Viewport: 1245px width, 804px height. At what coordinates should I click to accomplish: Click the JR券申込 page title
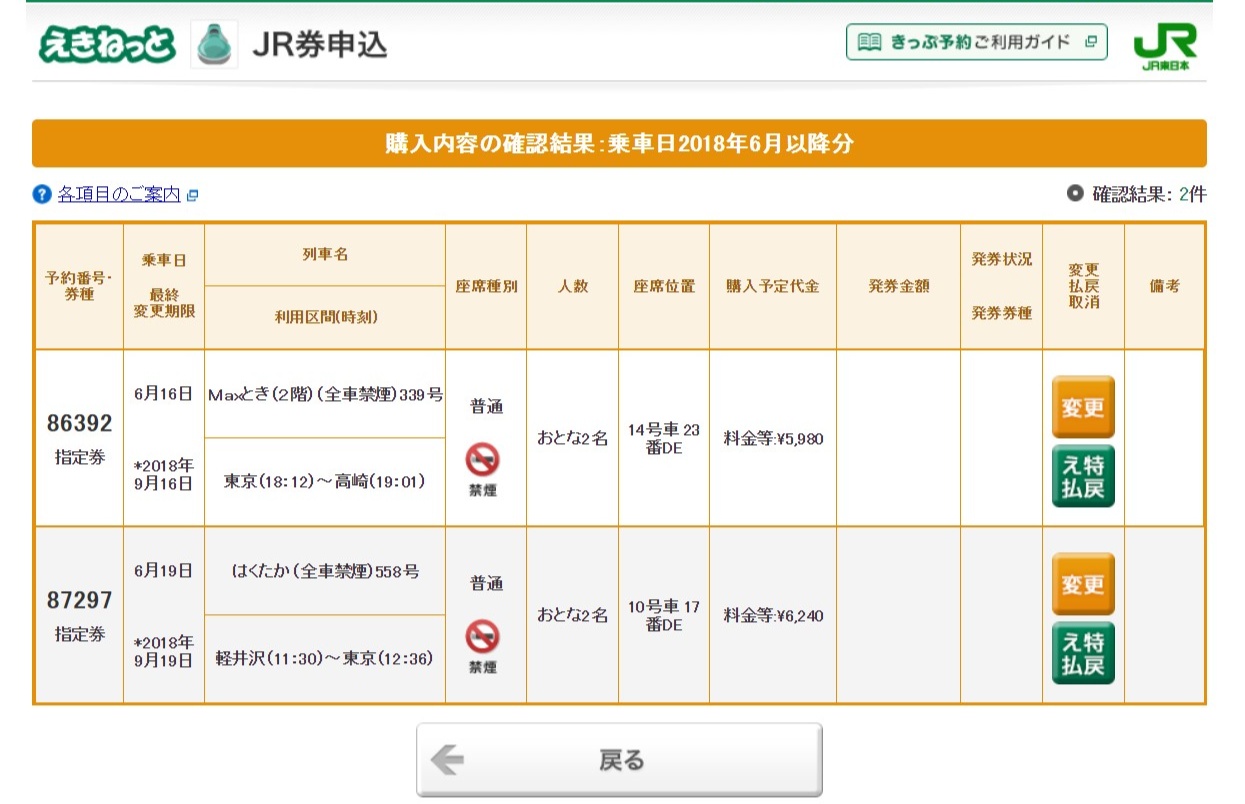click(318, 44)
